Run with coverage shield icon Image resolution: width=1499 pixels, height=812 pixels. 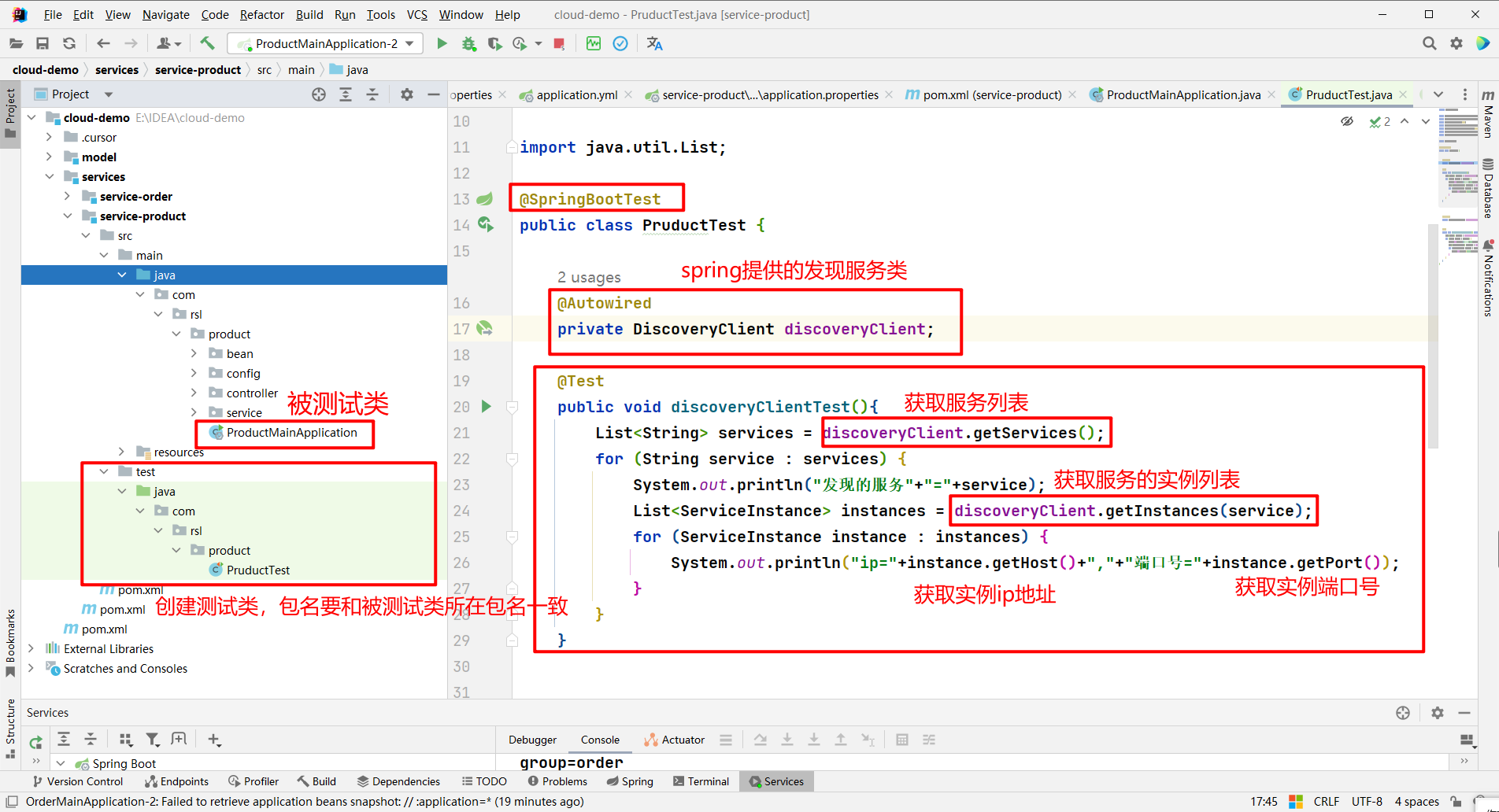[x=494, y=44]
